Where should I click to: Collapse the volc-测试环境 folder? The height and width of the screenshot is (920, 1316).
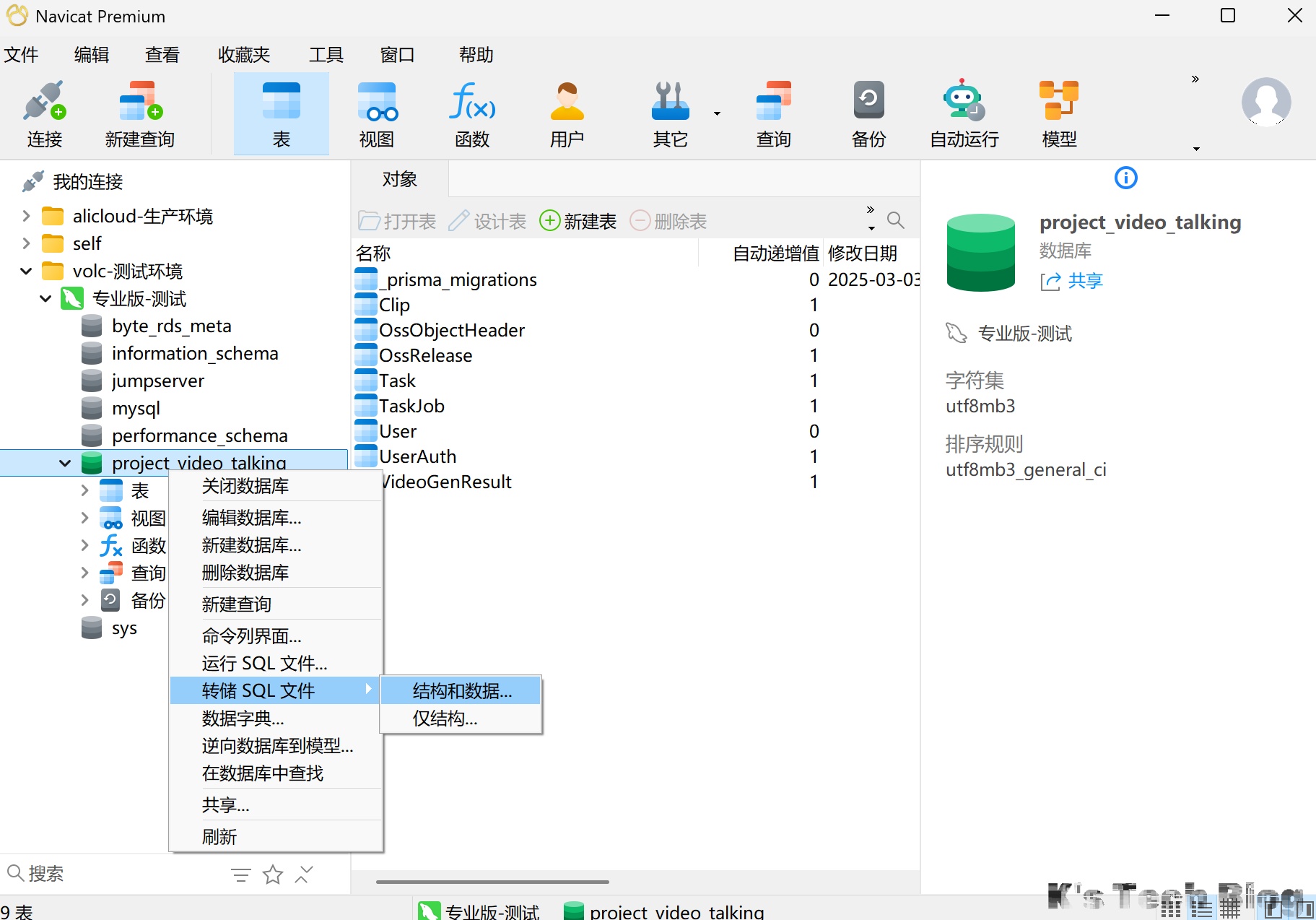click(x=26, y=271)
